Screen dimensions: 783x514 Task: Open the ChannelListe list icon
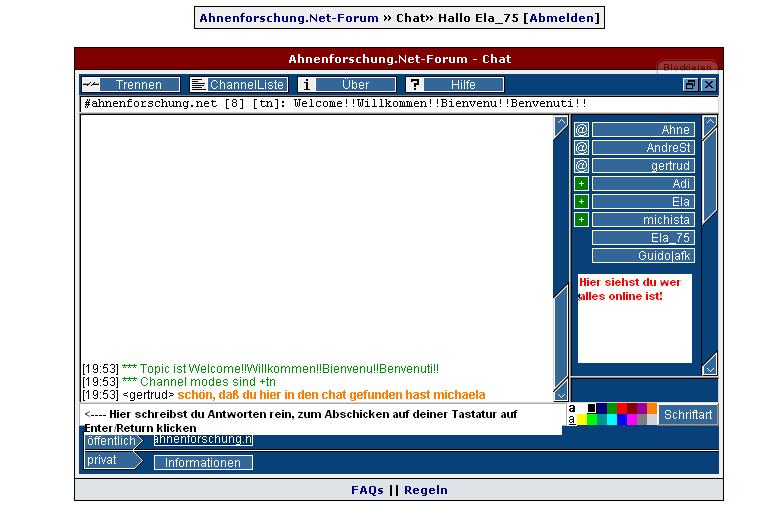198,85
